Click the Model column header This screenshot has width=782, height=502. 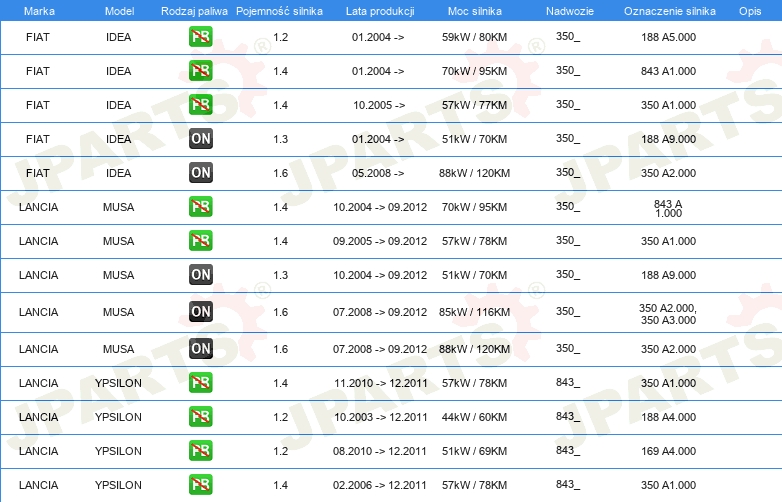click(x=119, y=11)
